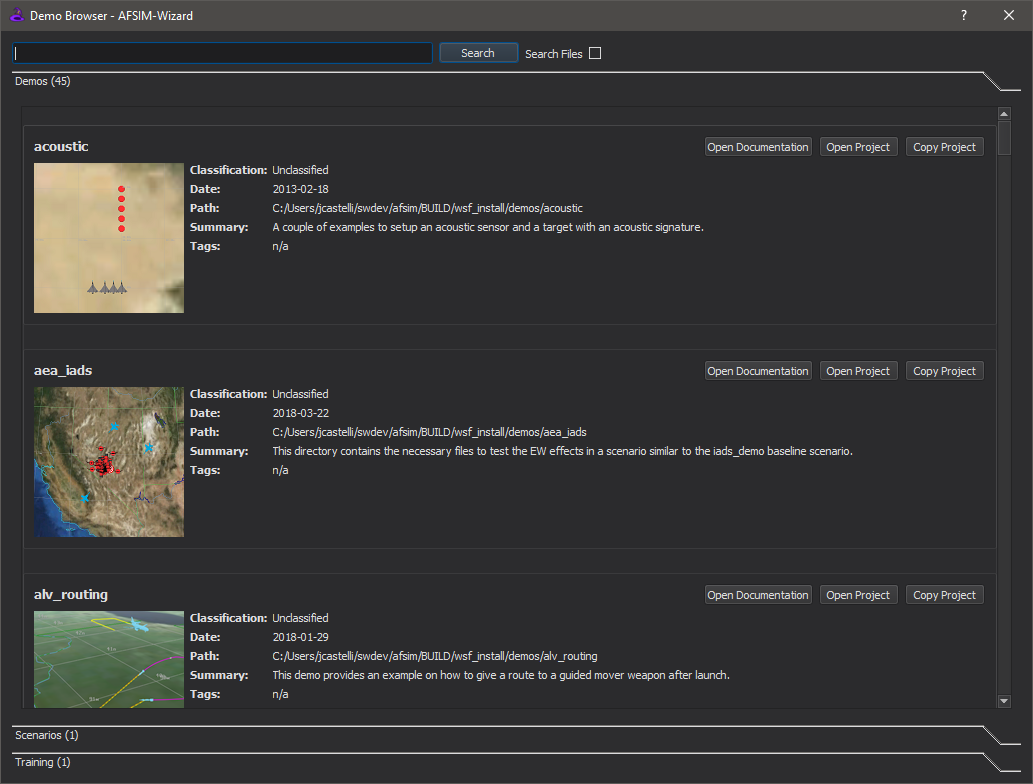Open Project for alv_routing demo

[858, 595]
